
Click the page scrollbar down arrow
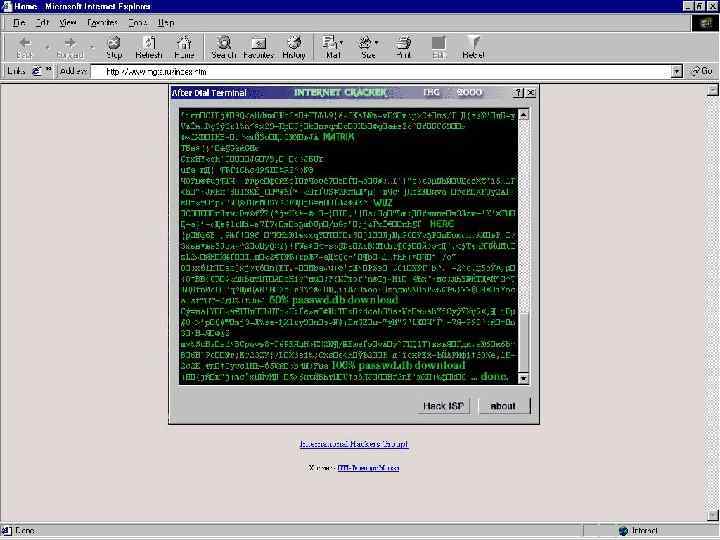tap(712, 516)
